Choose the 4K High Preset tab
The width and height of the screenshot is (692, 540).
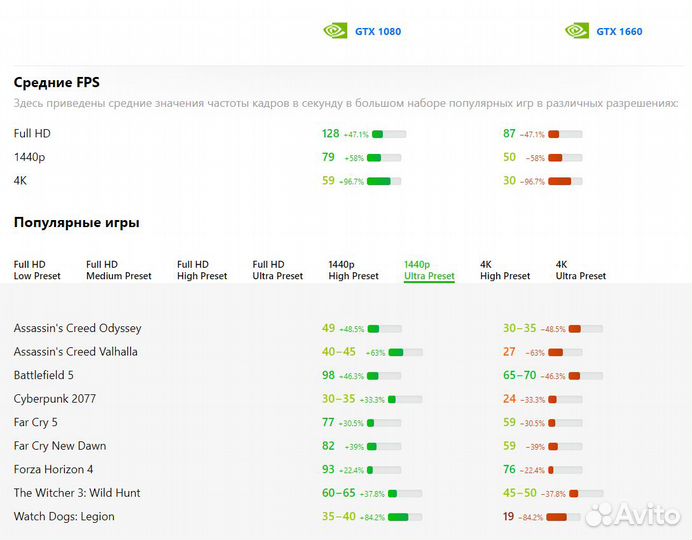pos(505,270)
